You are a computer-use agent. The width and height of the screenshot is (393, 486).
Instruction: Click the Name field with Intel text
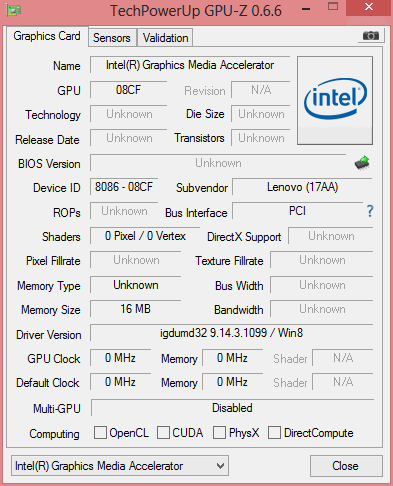pos(190,65)
